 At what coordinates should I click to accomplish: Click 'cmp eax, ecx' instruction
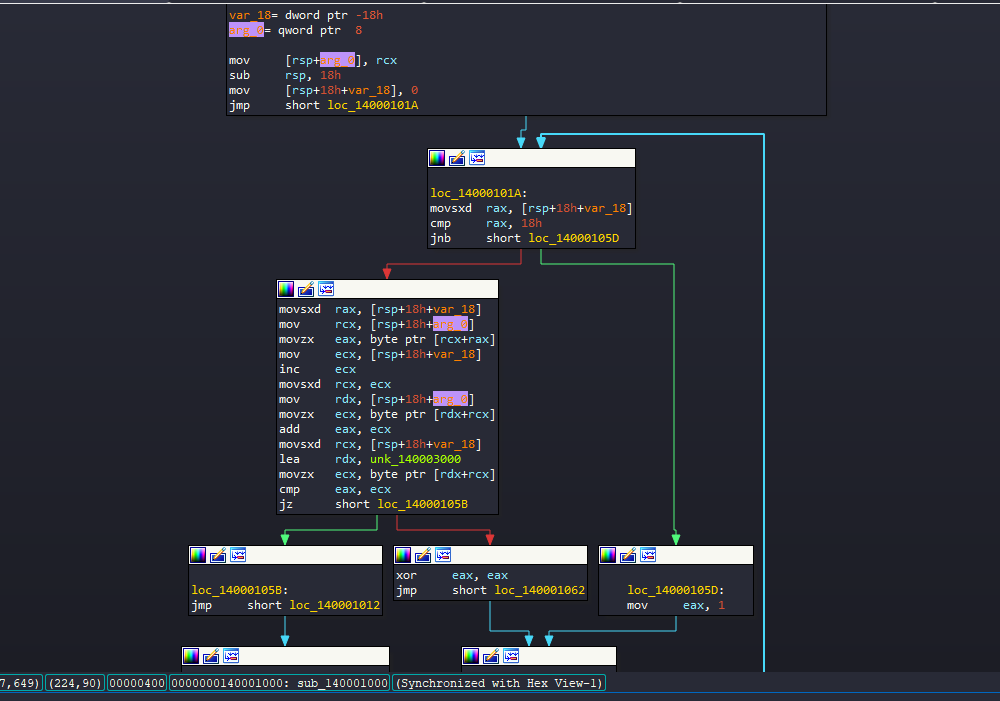(x=335, y=489)
